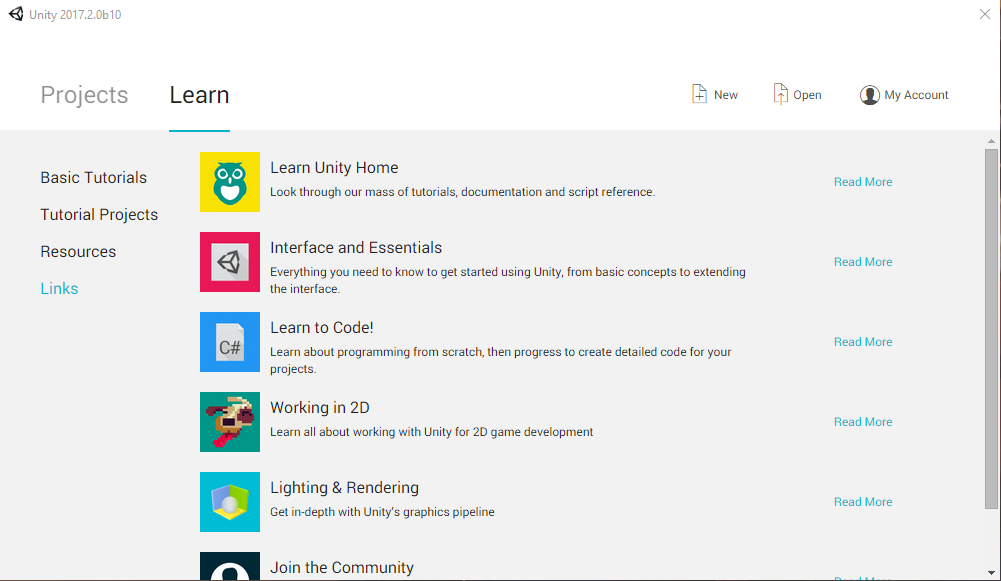Click Read More next to Learn to Code
Viewport: 1001px width, 581px height.
(862, 341)
